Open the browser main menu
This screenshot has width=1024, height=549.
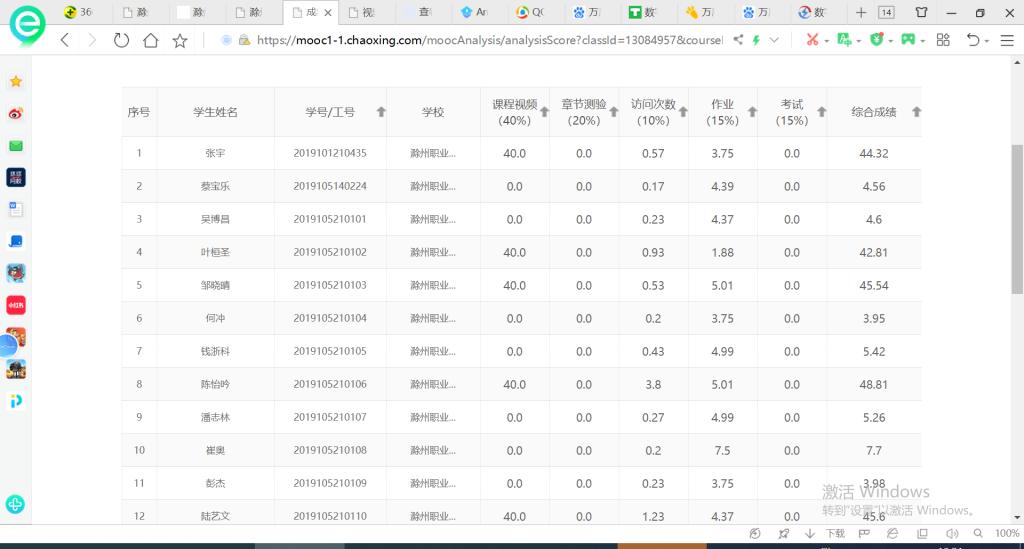[1006, 40]
